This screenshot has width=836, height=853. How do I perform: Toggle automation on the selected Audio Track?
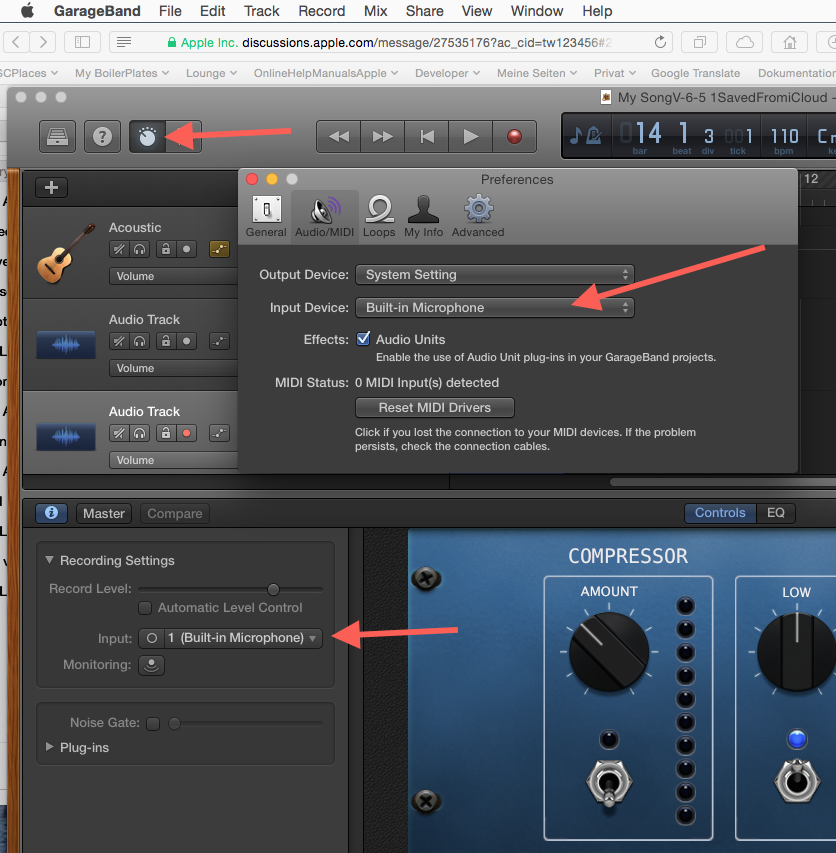(220, 433)
